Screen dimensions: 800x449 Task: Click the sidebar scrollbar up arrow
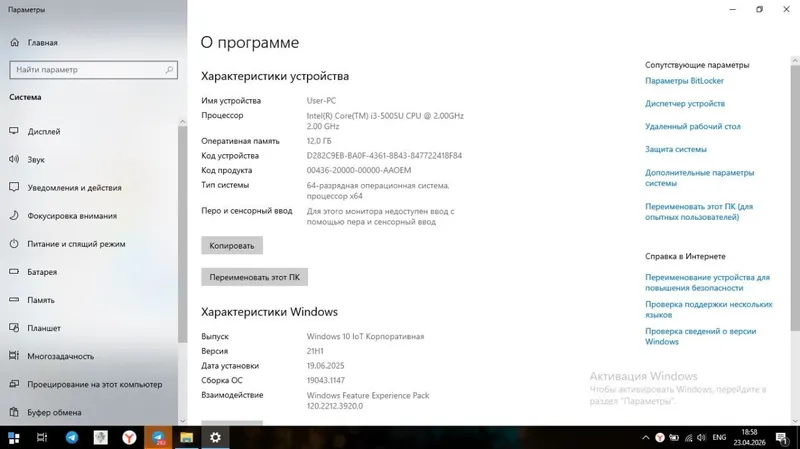coord(183,121)
